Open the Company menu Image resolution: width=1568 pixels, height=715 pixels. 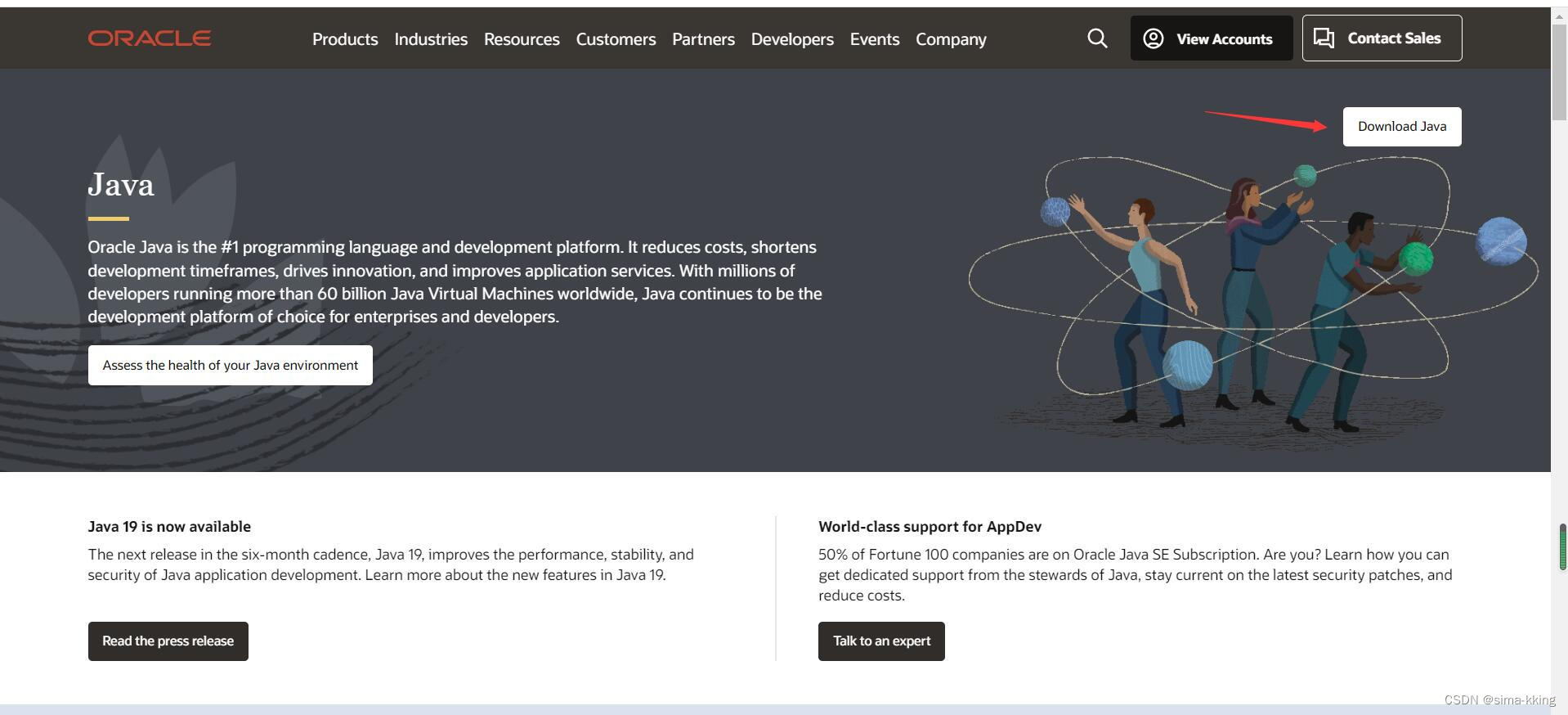(951, 39)
